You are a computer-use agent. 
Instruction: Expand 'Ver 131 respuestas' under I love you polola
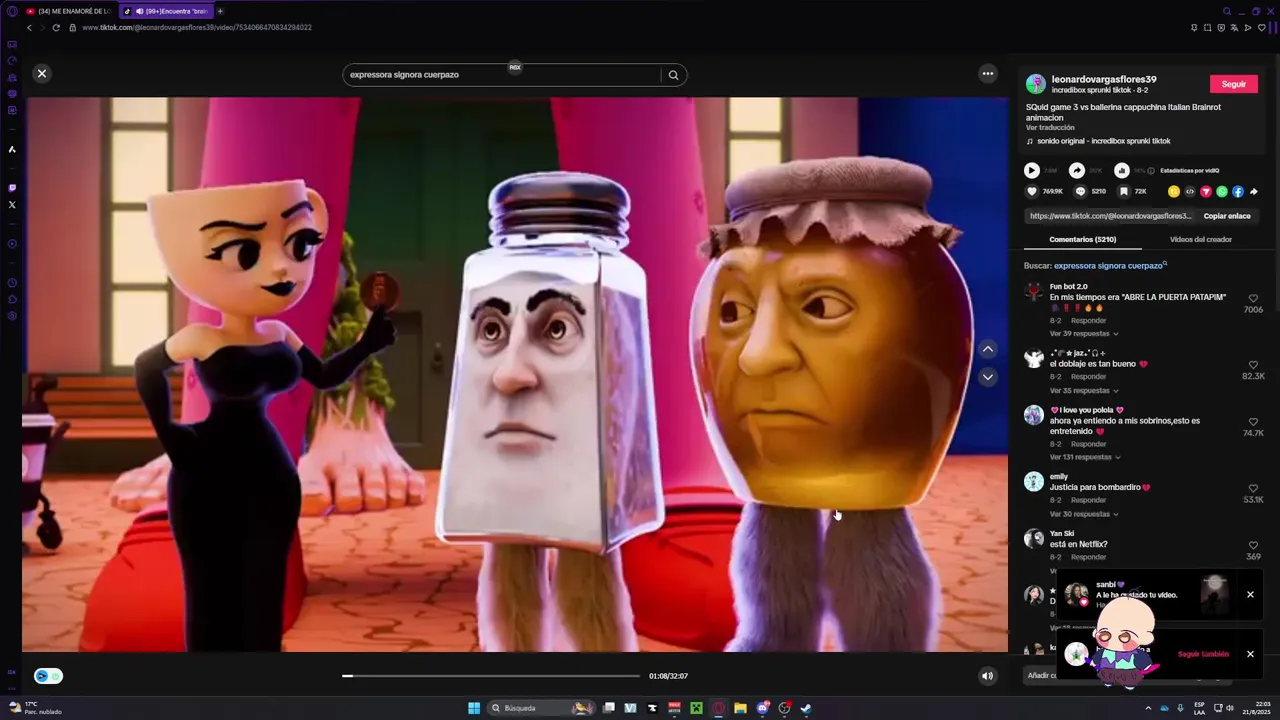[x=1084, y=457]
